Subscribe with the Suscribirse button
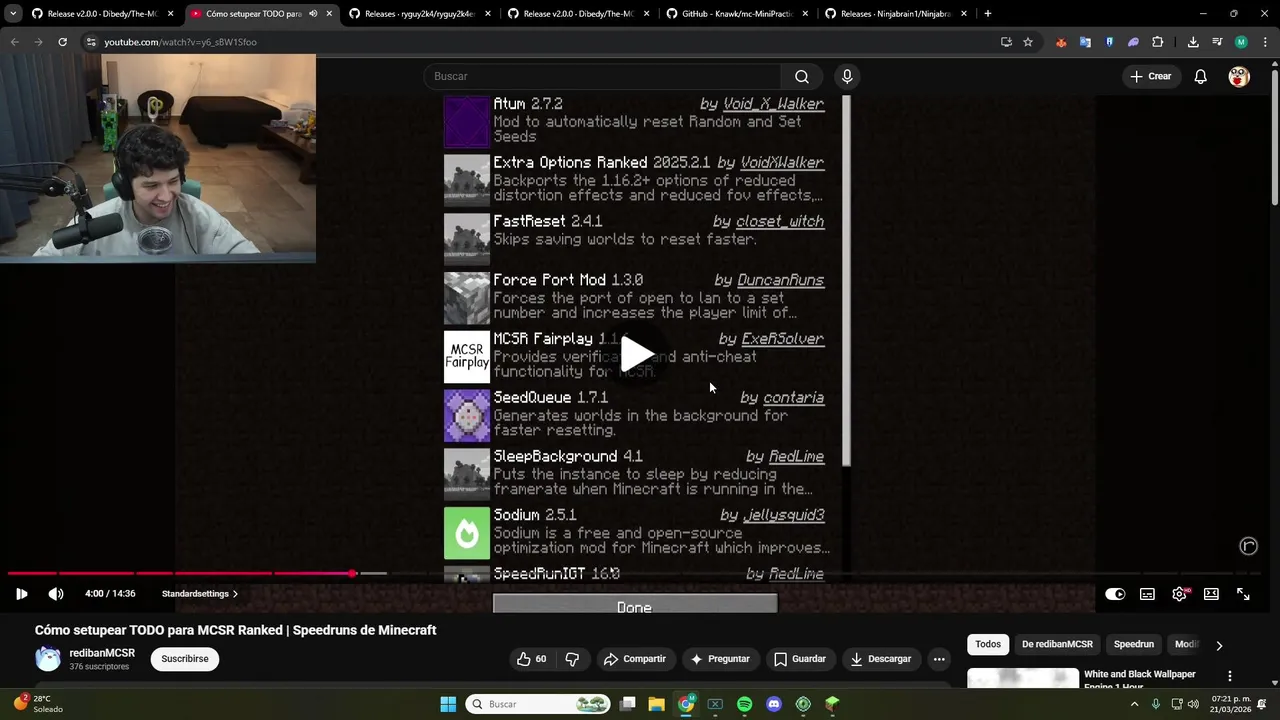Viewport: 1280px width, 720px height. pos(185,659)
